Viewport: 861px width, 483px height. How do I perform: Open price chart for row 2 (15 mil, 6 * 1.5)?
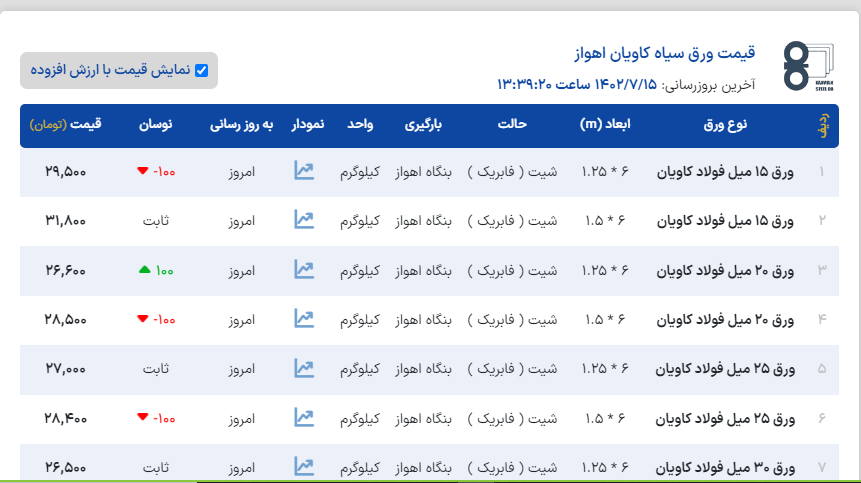[303, 220]
